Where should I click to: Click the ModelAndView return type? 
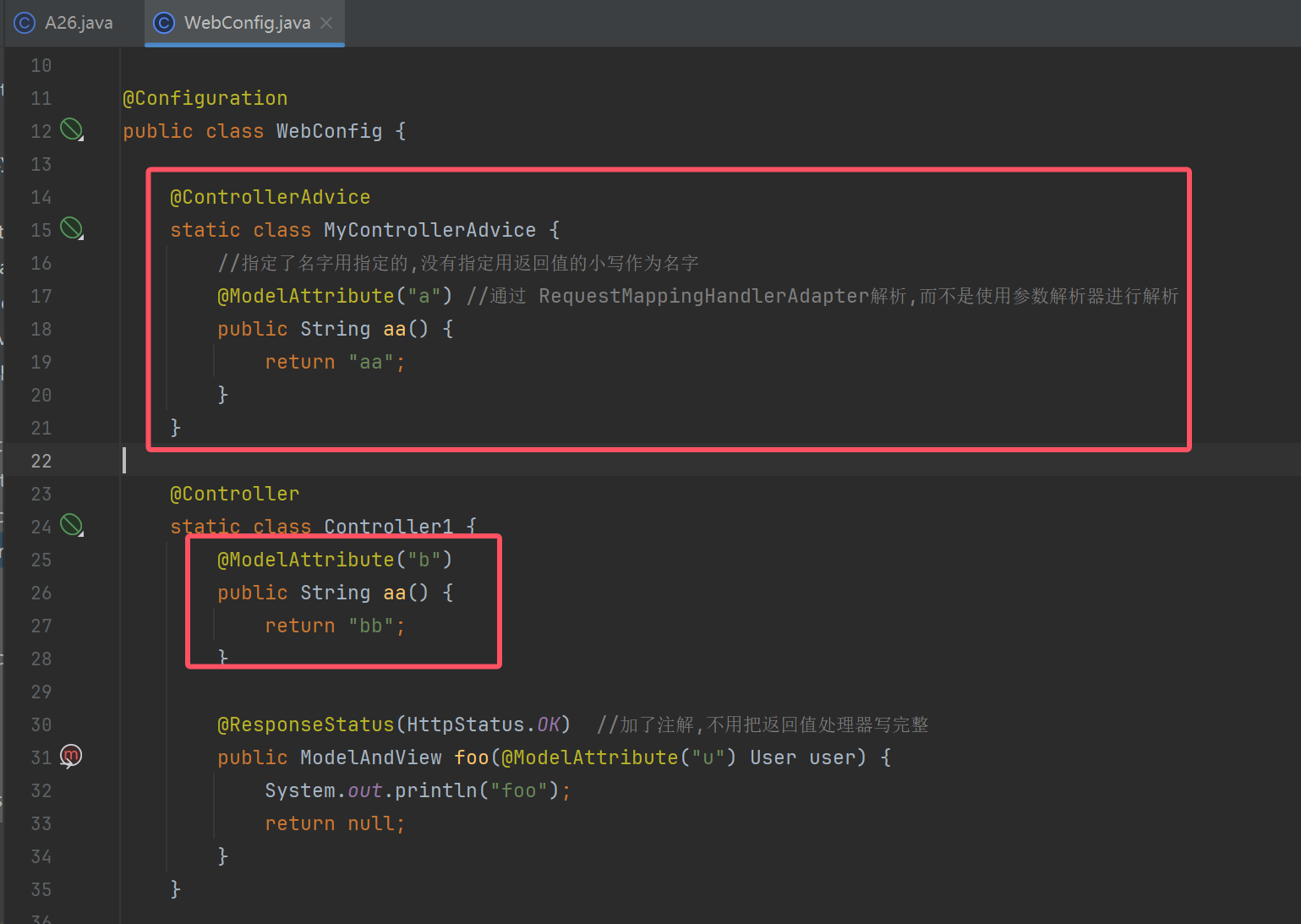[x=371, y=757]
